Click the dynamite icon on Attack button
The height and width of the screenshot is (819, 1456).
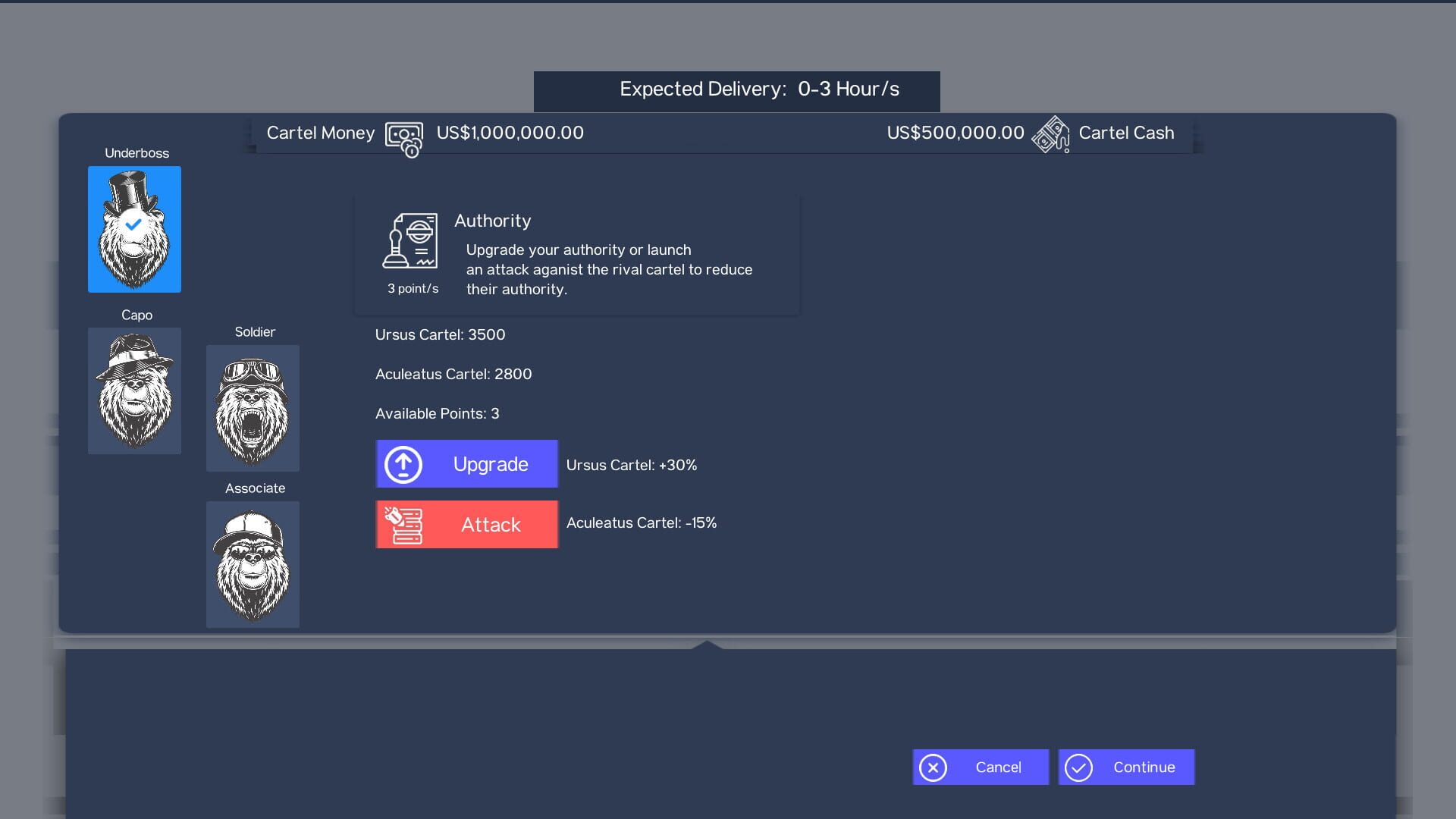404,524
